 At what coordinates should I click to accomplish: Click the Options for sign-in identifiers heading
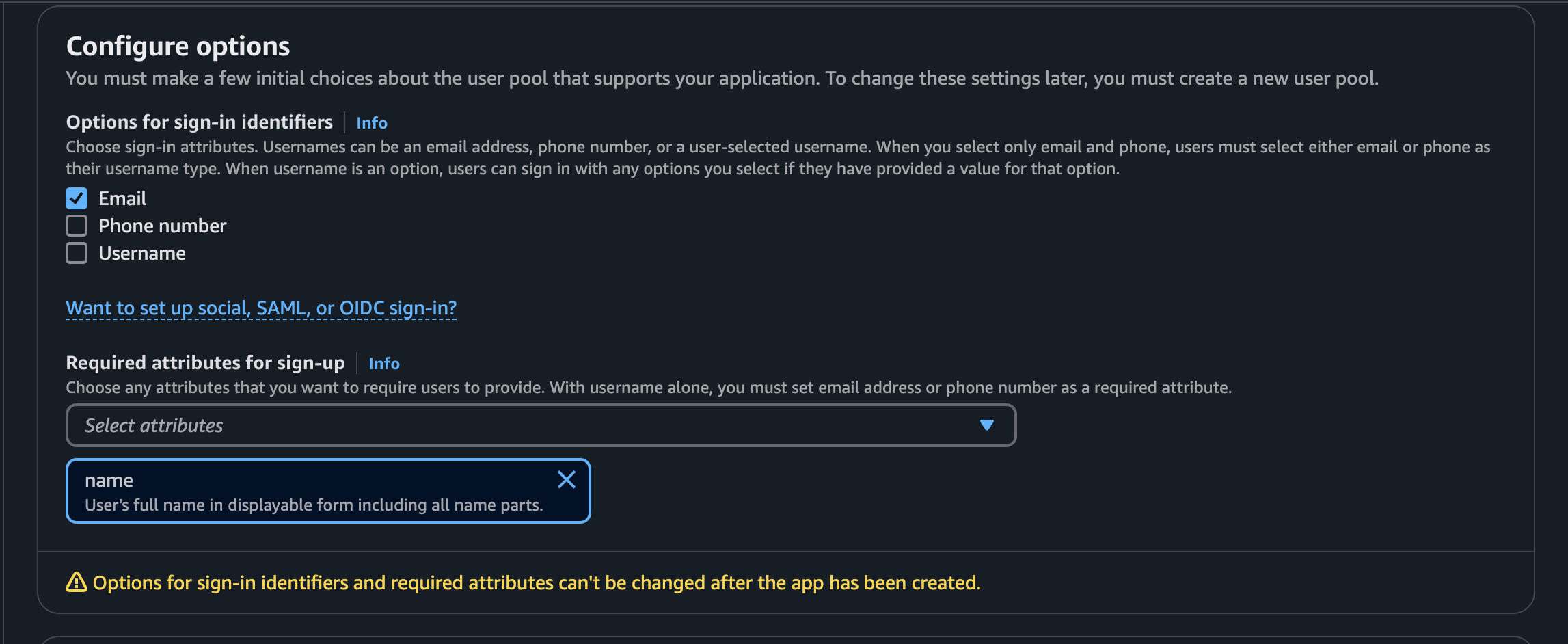[x=199, y=122]
